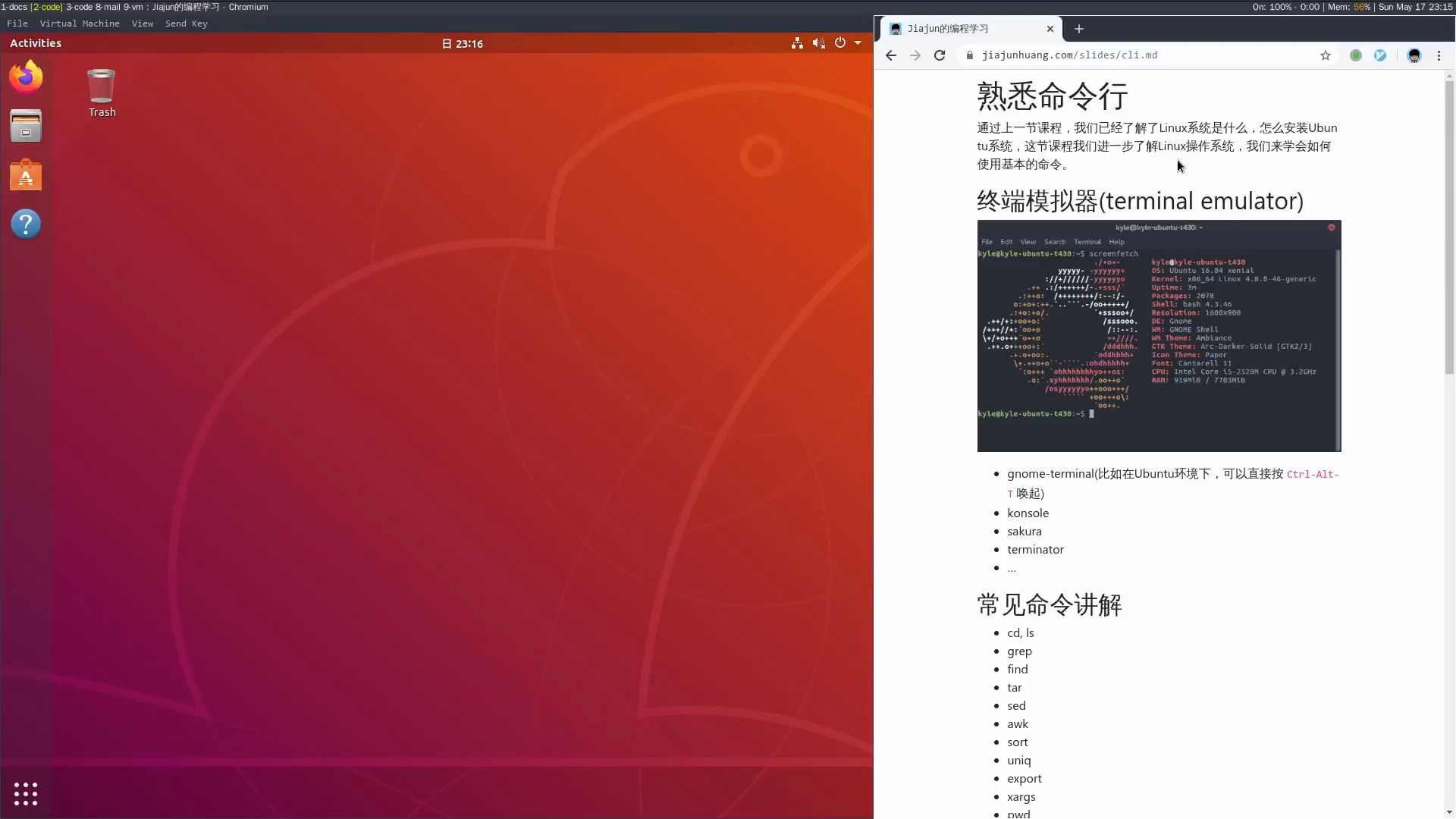Open the network settings icon in top bar
The image size is (1456, 819).
[797, 43]
